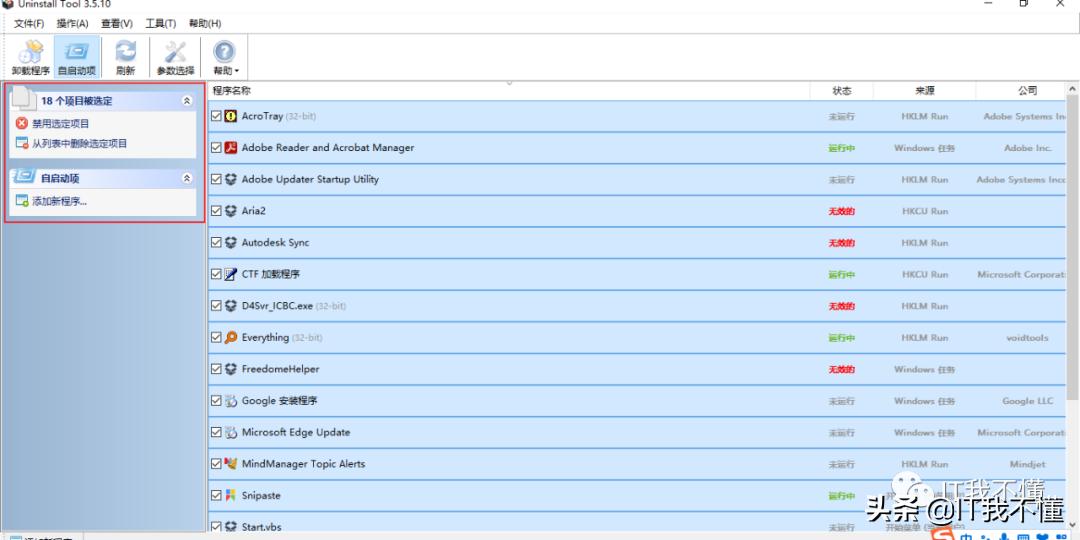Sort by the 状态 column header
1080x540 pixels.
pyautogui.click(x=841, y=91)
